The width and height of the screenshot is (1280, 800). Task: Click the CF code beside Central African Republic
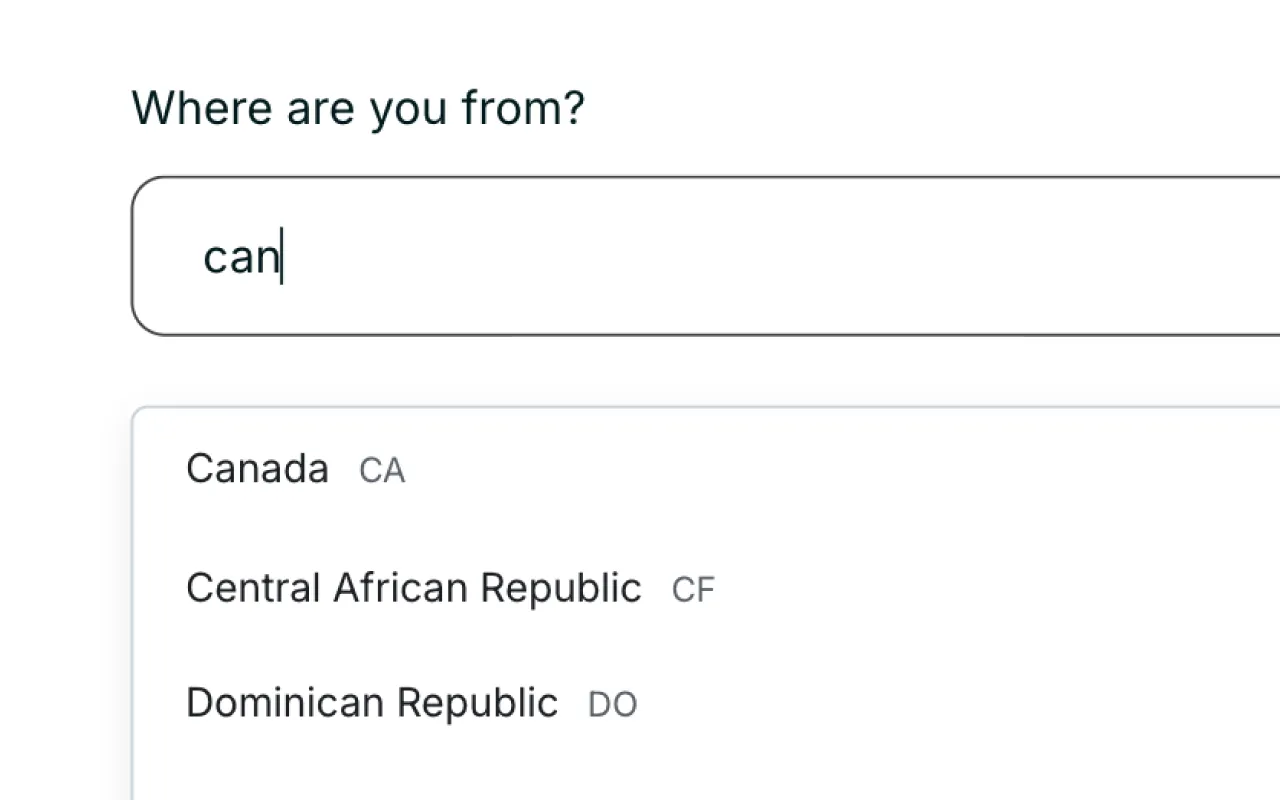(x=693, y=590)
